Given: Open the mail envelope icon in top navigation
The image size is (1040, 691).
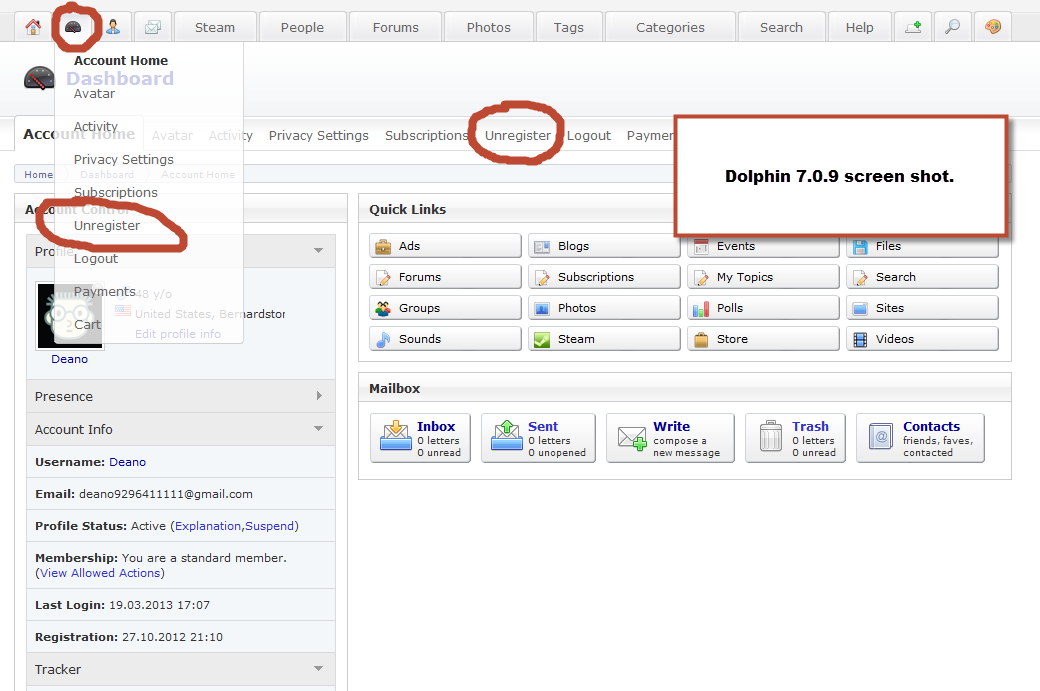Looking at the screenshot, I should point(153,27).
